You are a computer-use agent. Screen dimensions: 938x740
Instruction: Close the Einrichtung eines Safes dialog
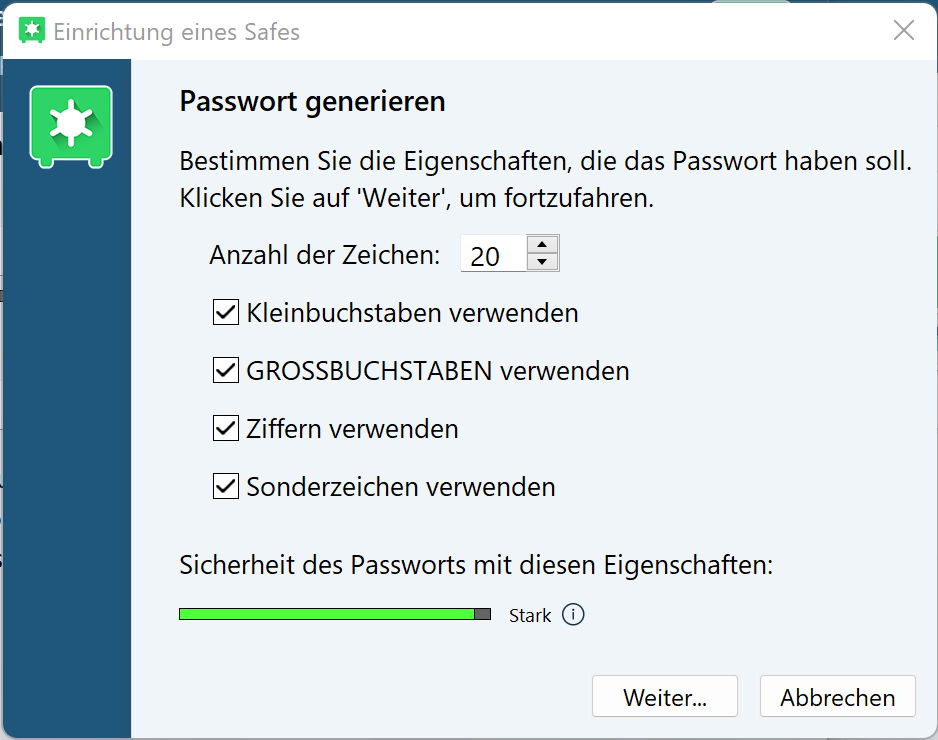pos(904,31)
